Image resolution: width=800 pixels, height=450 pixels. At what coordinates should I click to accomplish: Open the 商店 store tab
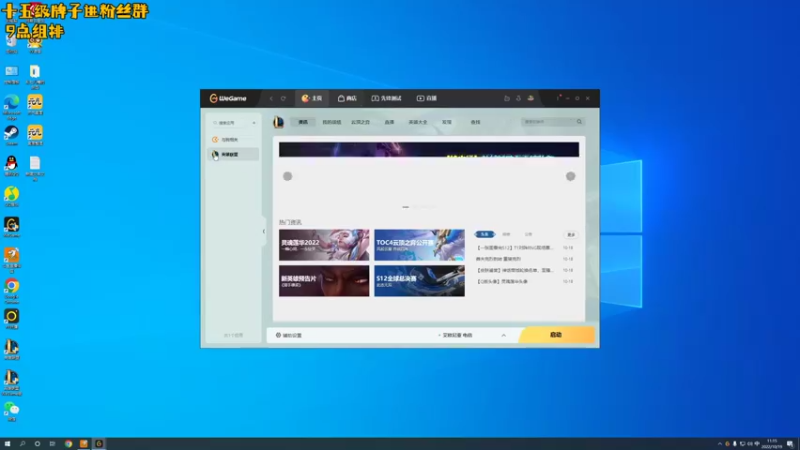coord(347,98)
